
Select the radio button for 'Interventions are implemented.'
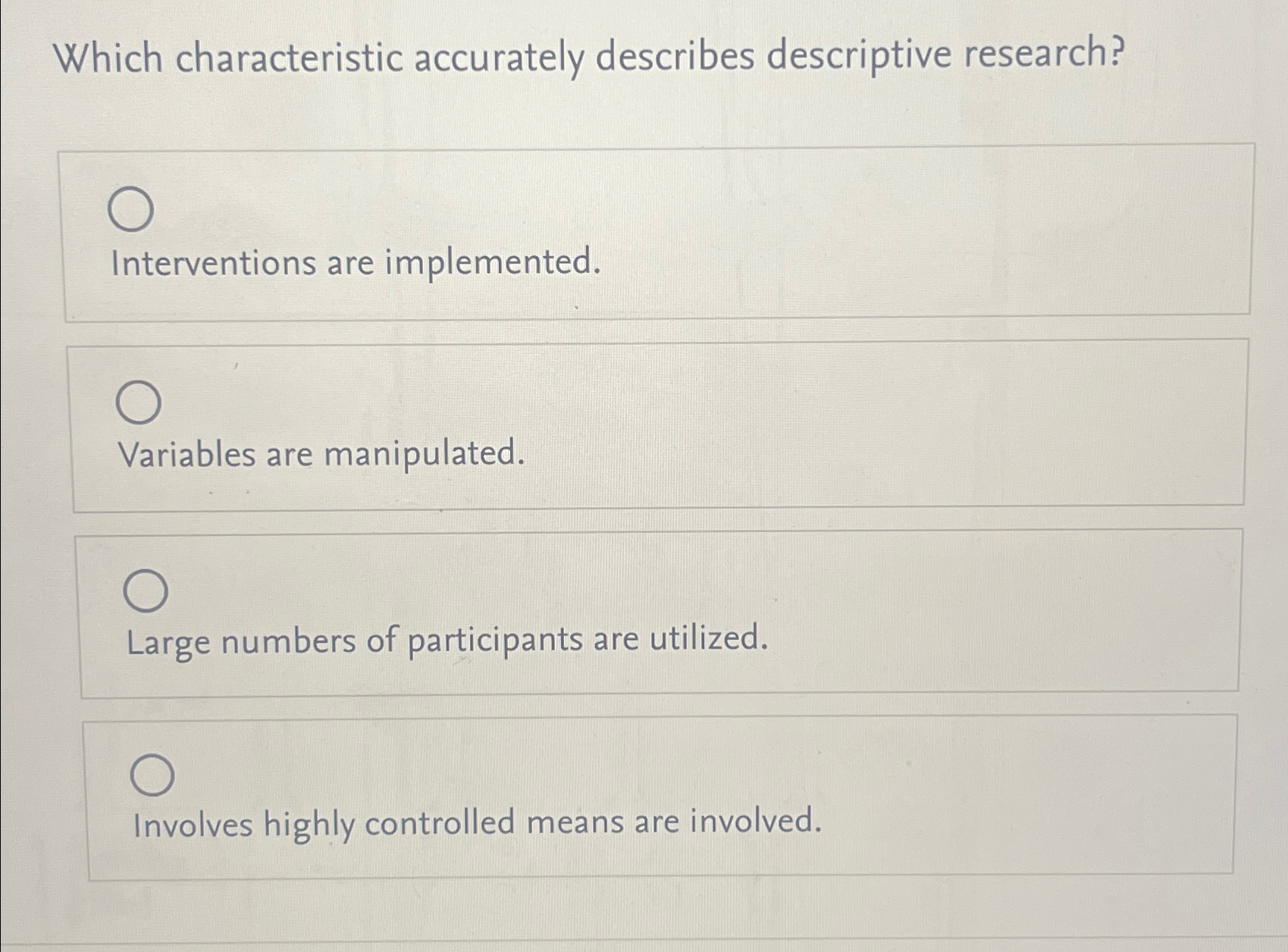pos(133,211)
